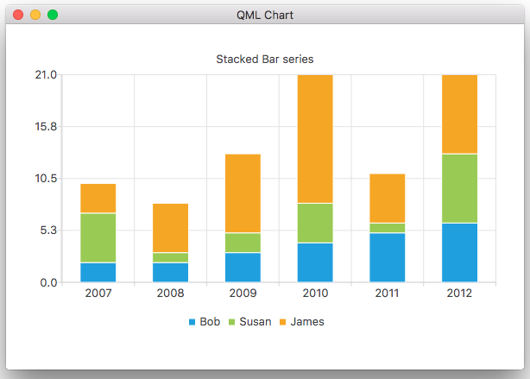The width and height of the screenshot is (530, 379).
Task: Click James's orange bar segment for 2010
Action: (x=315, y=139)
